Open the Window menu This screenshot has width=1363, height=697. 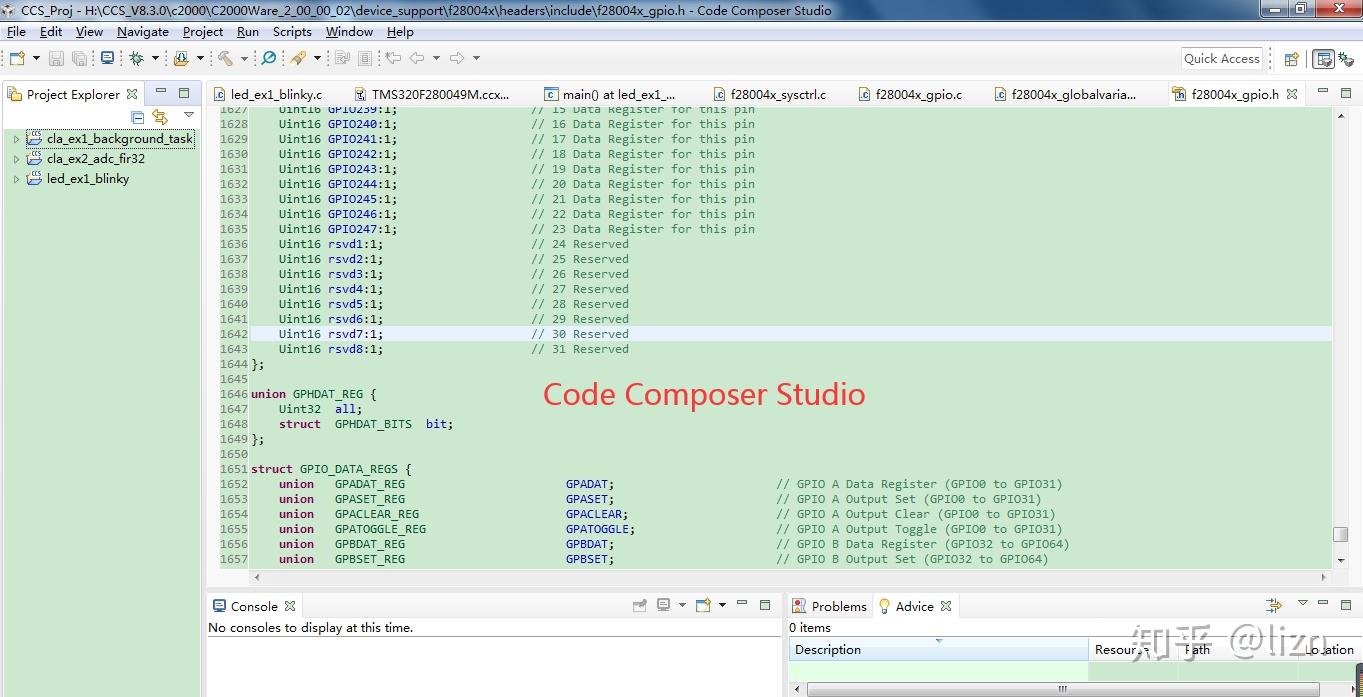point(349,31)
